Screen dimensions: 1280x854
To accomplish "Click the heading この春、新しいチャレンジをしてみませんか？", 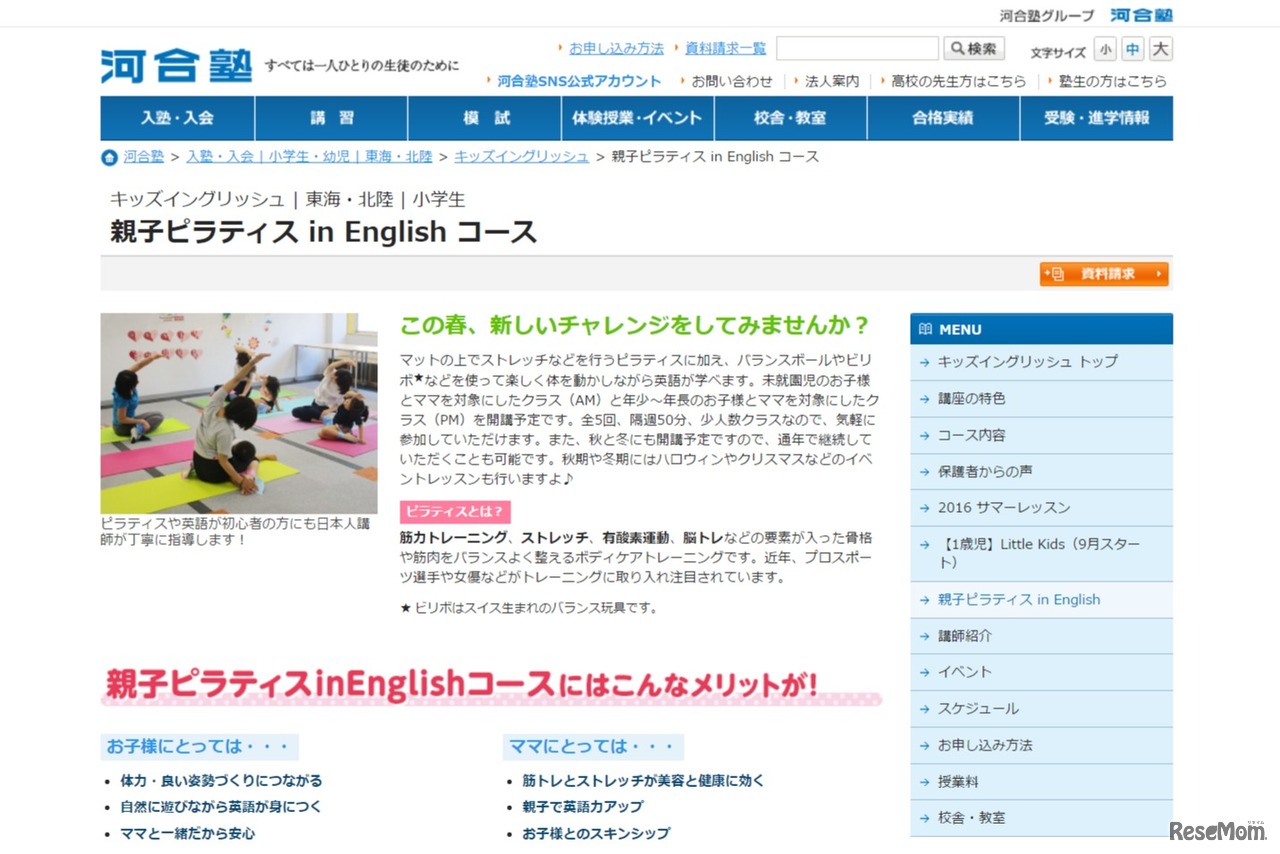I will 635,325.
